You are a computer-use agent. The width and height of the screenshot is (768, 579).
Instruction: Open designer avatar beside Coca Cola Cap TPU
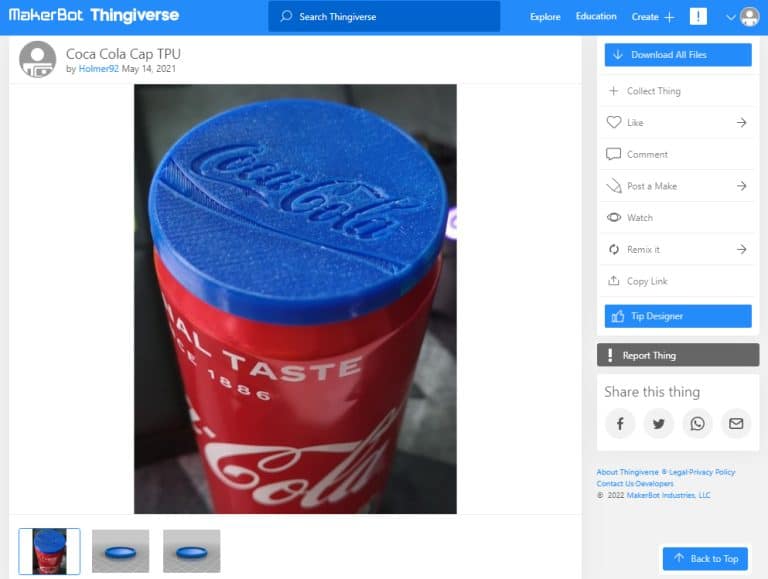tap(38, 59)
